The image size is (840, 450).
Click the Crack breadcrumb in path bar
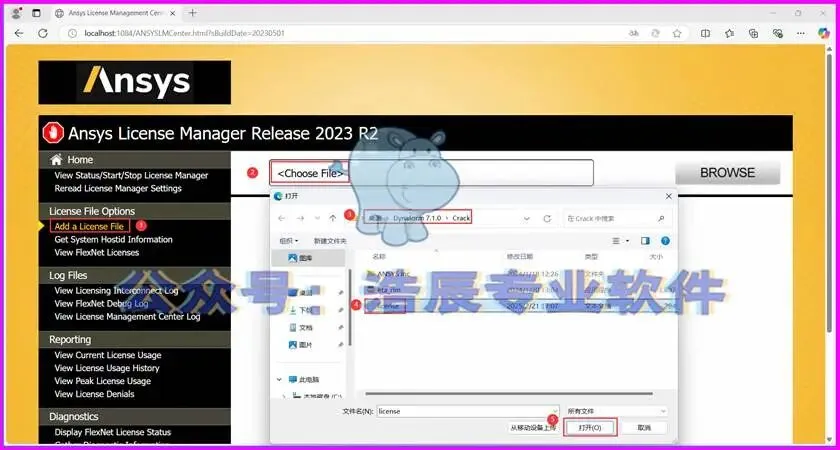click(461, 219)
